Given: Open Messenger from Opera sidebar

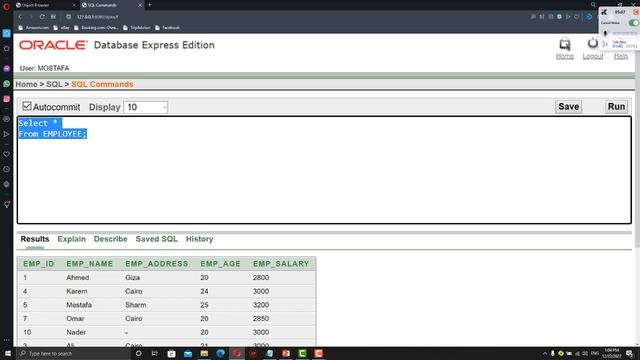Looking at the screenshot, I should [x=7, y=69].
